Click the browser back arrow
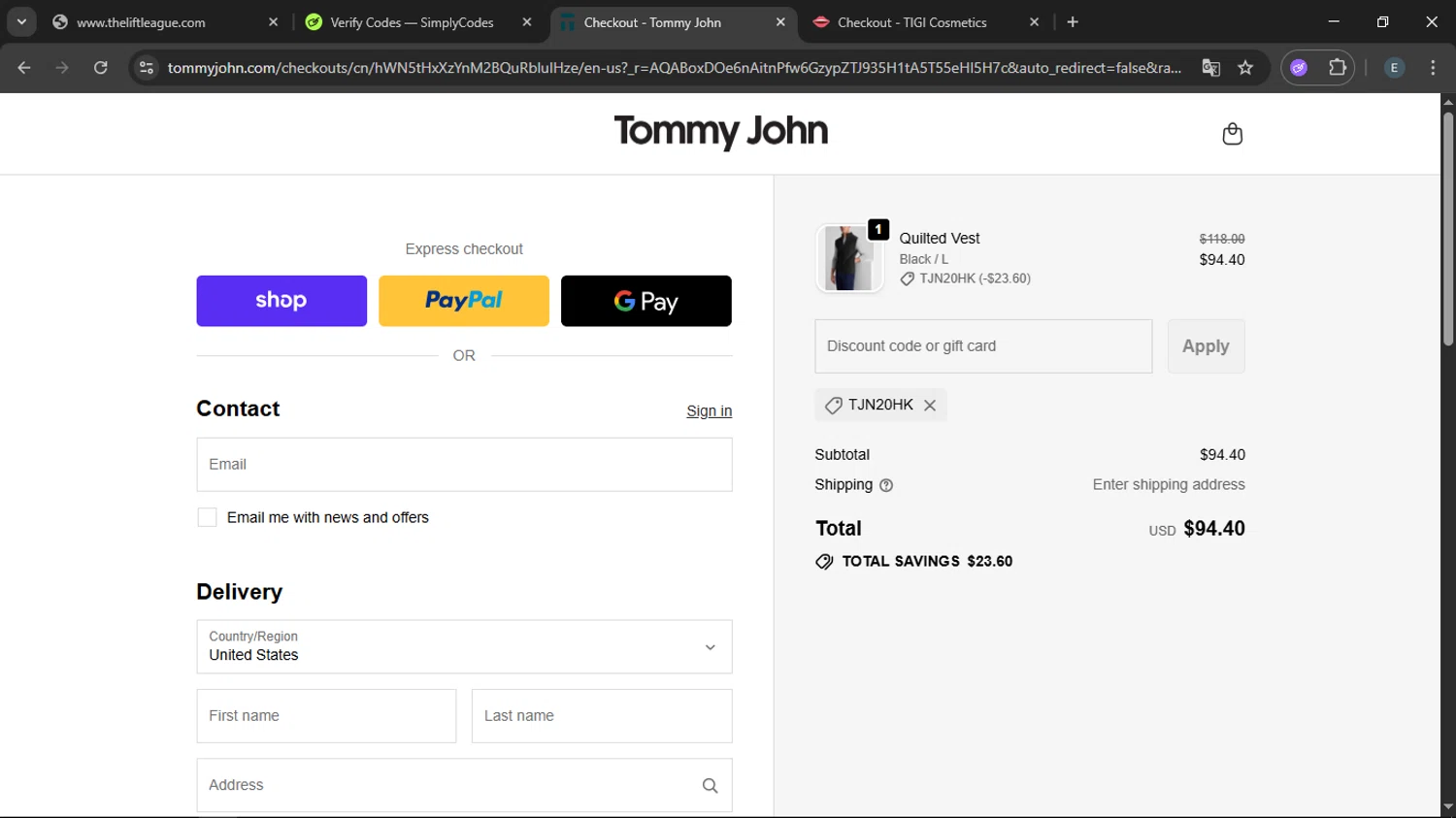 point(24,68)
